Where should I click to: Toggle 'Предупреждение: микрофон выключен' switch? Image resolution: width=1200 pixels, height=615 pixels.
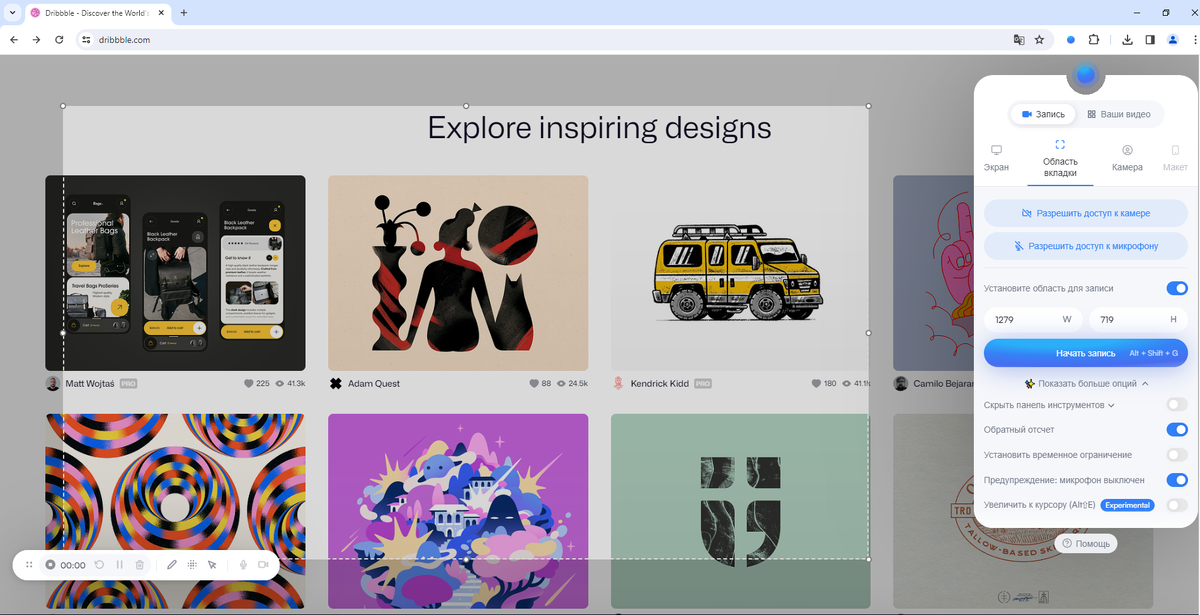(1177, 480)
